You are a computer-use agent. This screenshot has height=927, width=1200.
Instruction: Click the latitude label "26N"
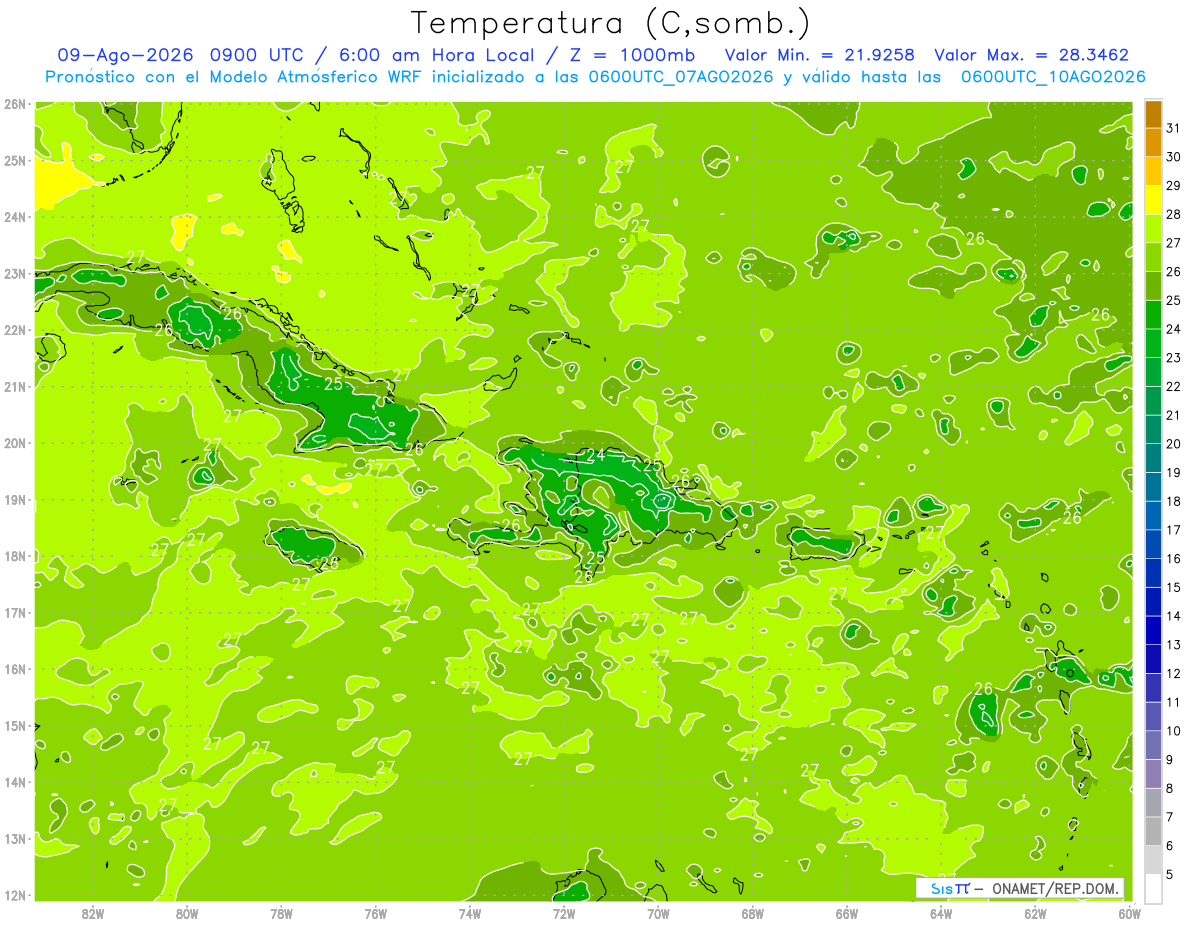(15, 104)
